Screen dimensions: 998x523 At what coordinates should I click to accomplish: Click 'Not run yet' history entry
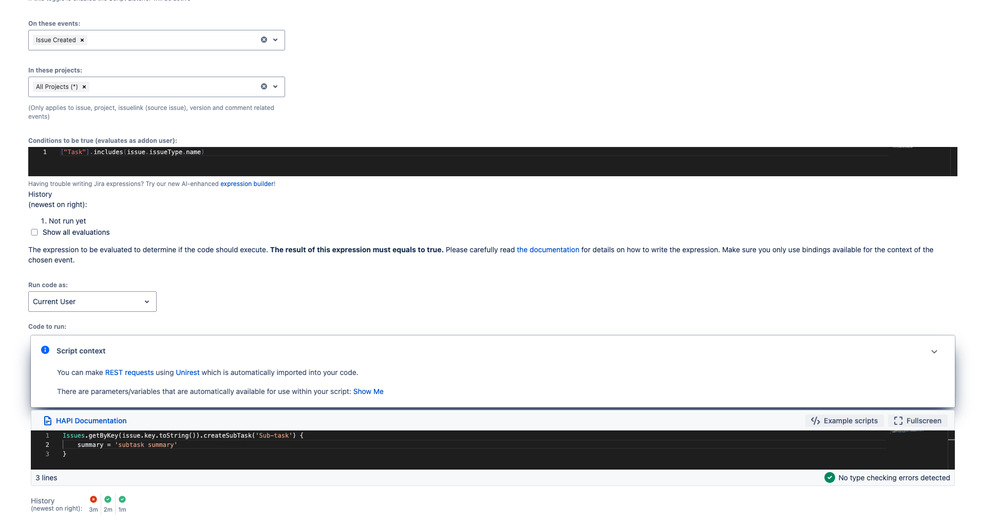[x=67, y=221]
